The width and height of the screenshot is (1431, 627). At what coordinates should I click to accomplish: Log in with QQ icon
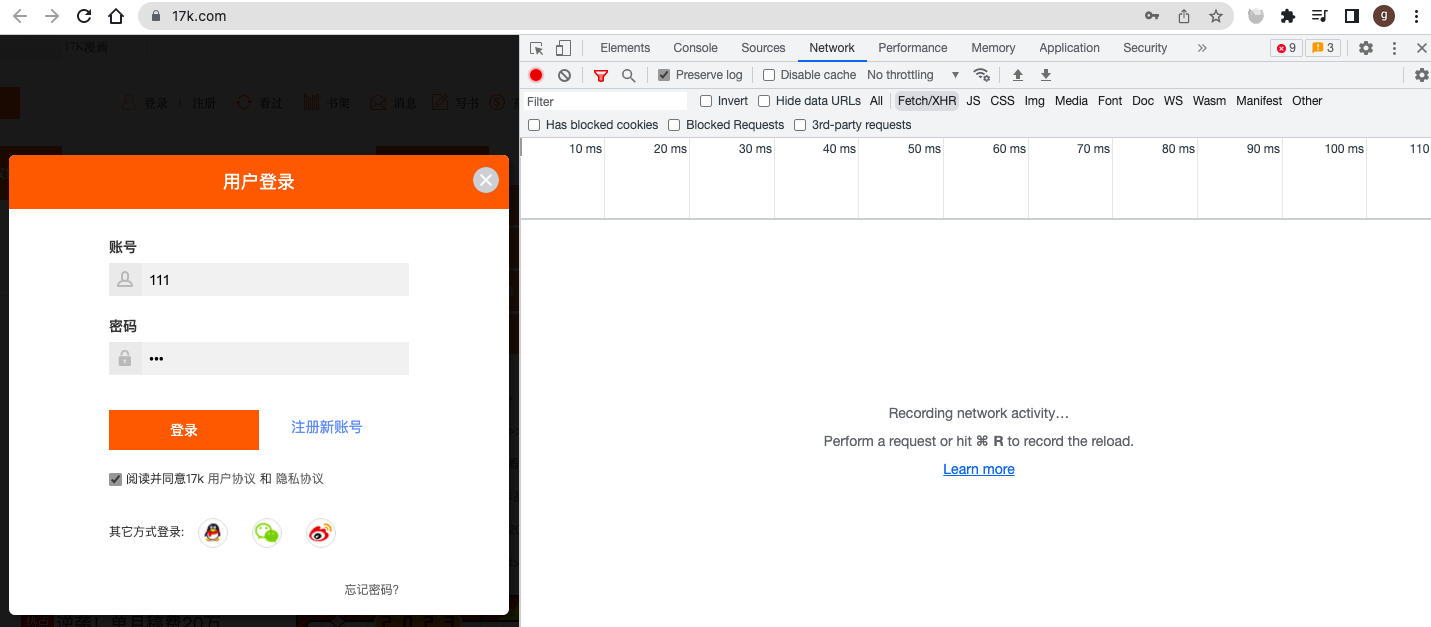pos(212,533)
